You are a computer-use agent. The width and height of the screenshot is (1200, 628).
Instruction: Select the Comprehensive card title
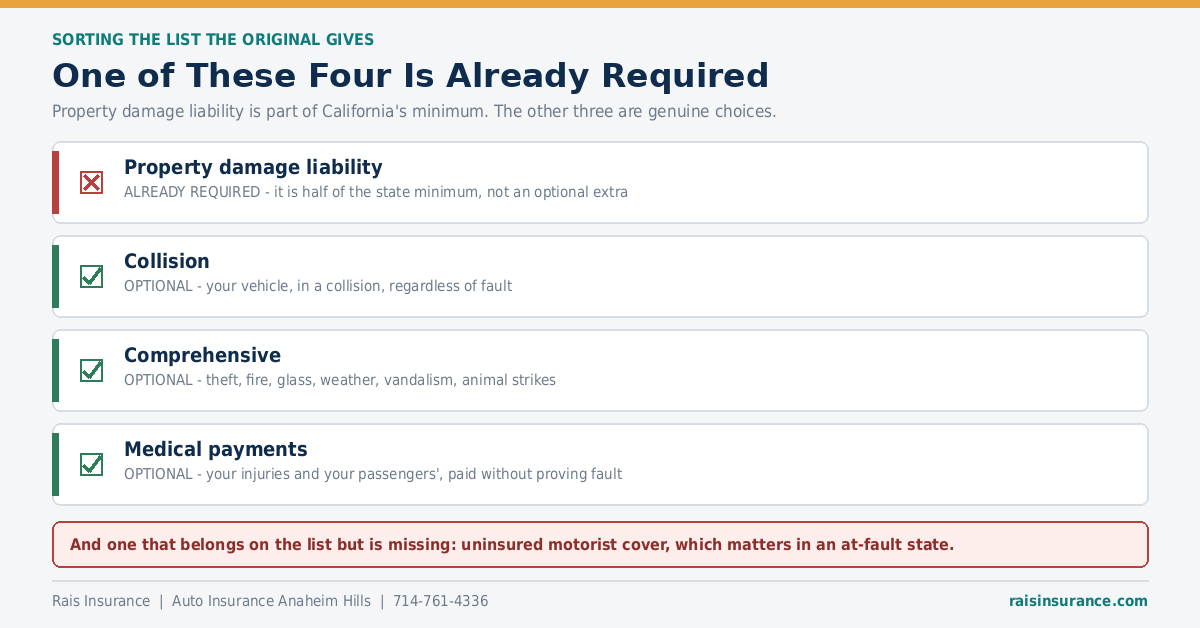click(202, 355)
